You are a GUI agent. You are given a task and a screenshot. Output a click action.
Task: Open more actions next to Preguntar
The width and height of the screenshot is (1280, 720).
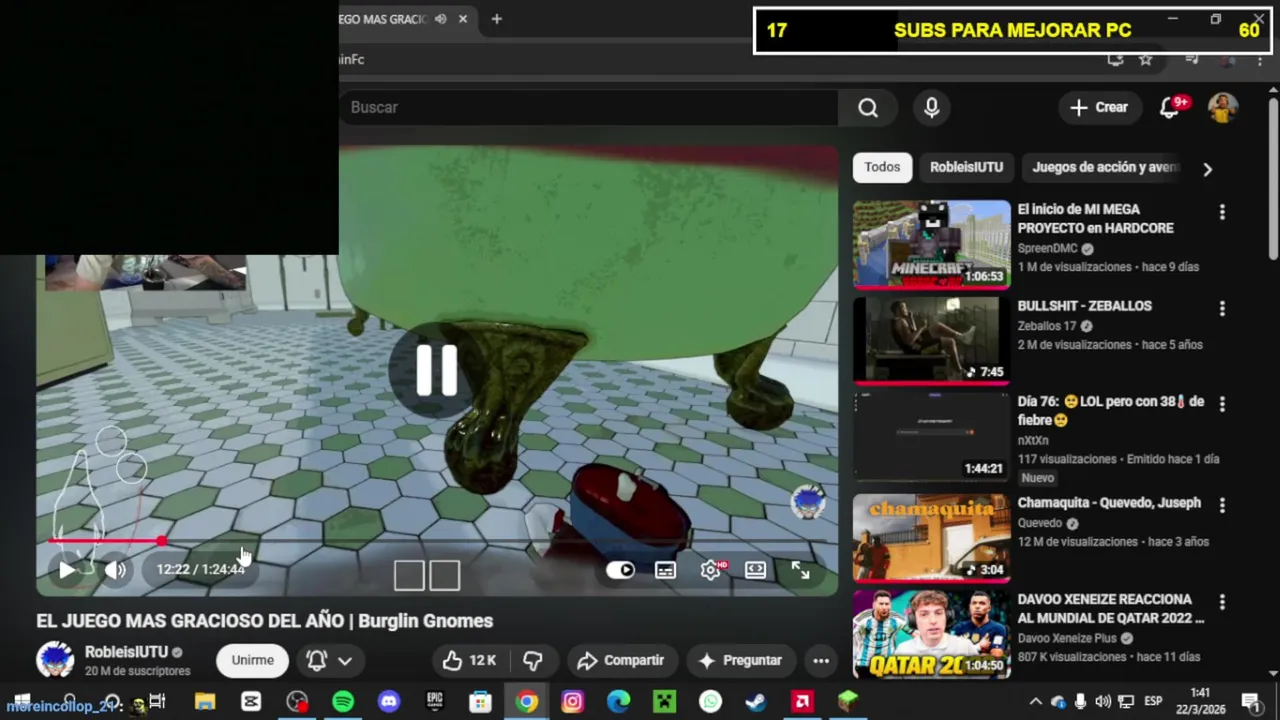pos(821,660)
